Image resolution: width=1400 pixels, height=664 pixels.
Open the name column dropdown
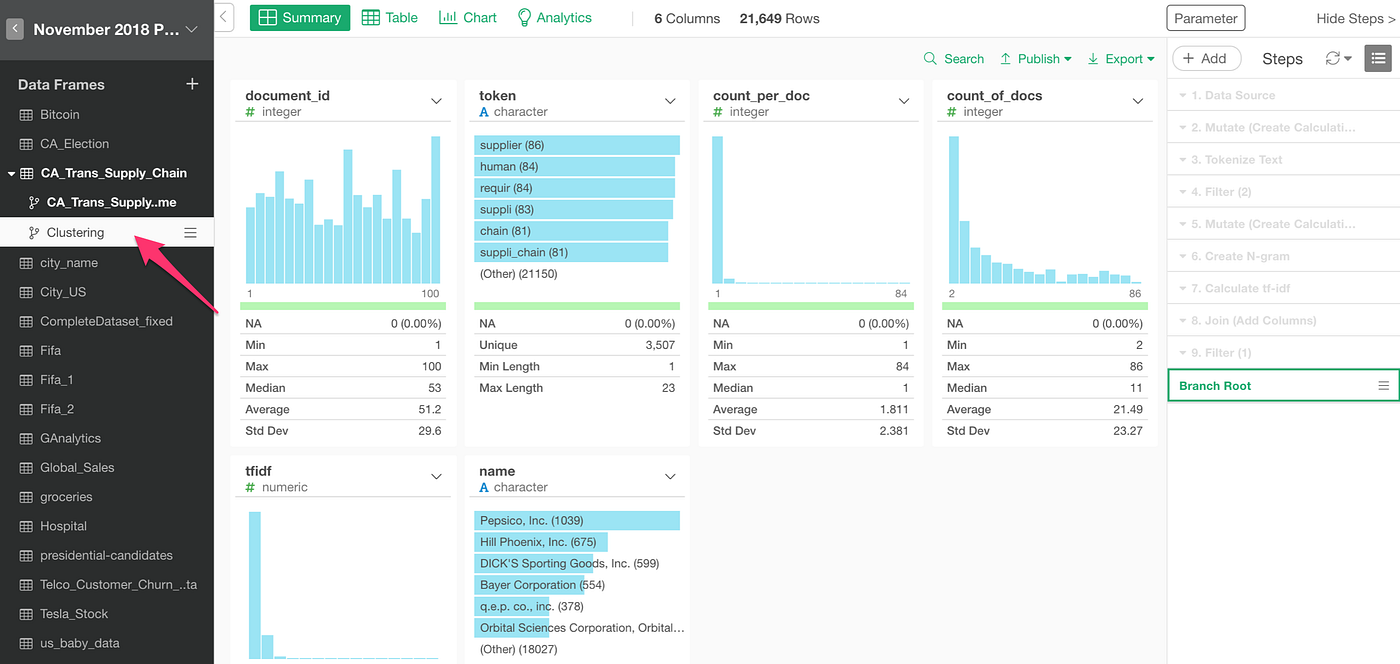click(x=670, y=476)
